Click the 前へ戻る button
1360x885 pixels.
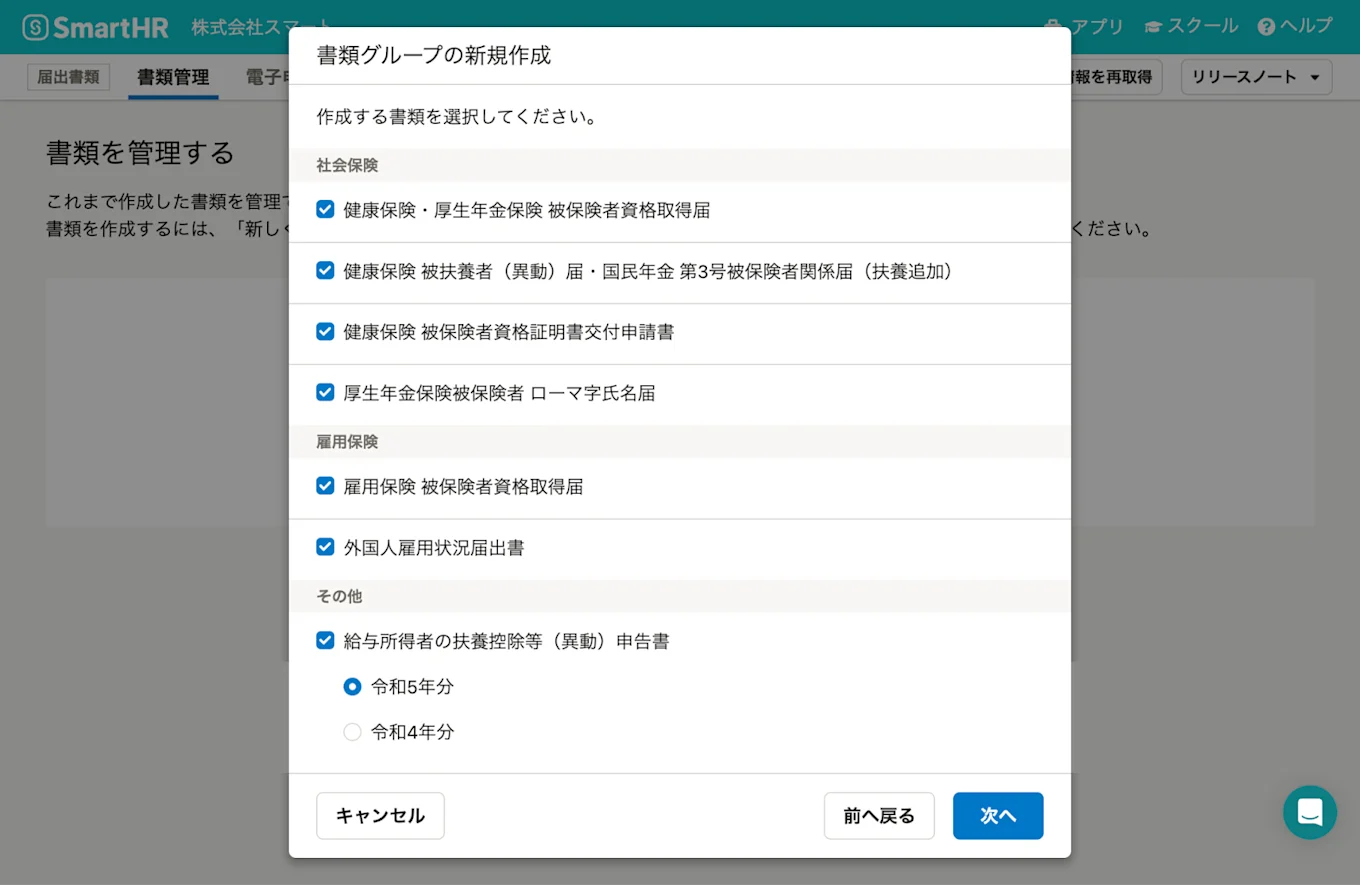coord(879,816)
